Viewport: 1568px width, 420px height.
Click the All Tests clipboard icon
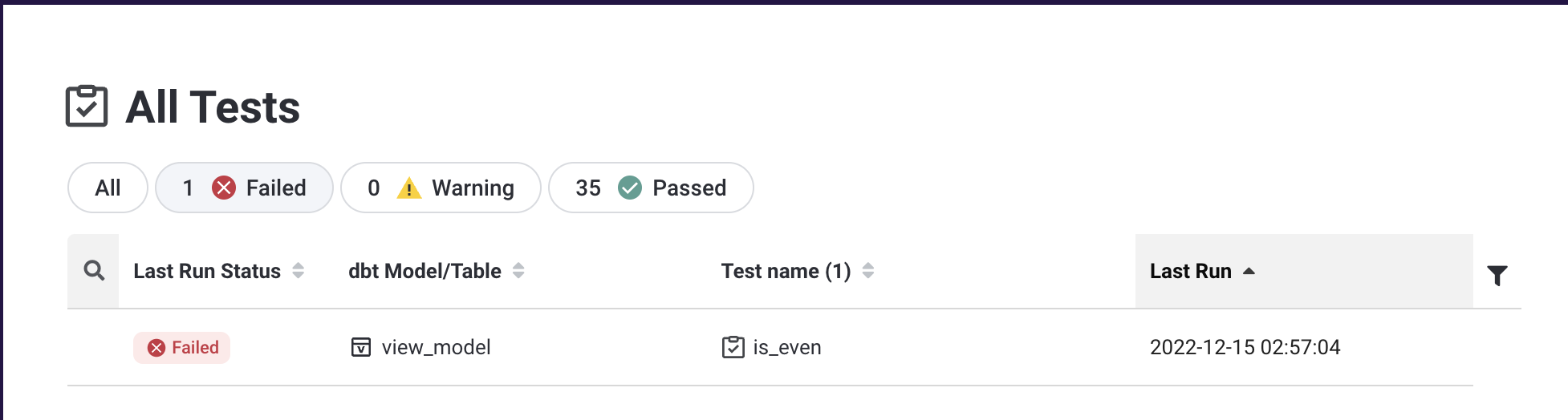[87, 107]
